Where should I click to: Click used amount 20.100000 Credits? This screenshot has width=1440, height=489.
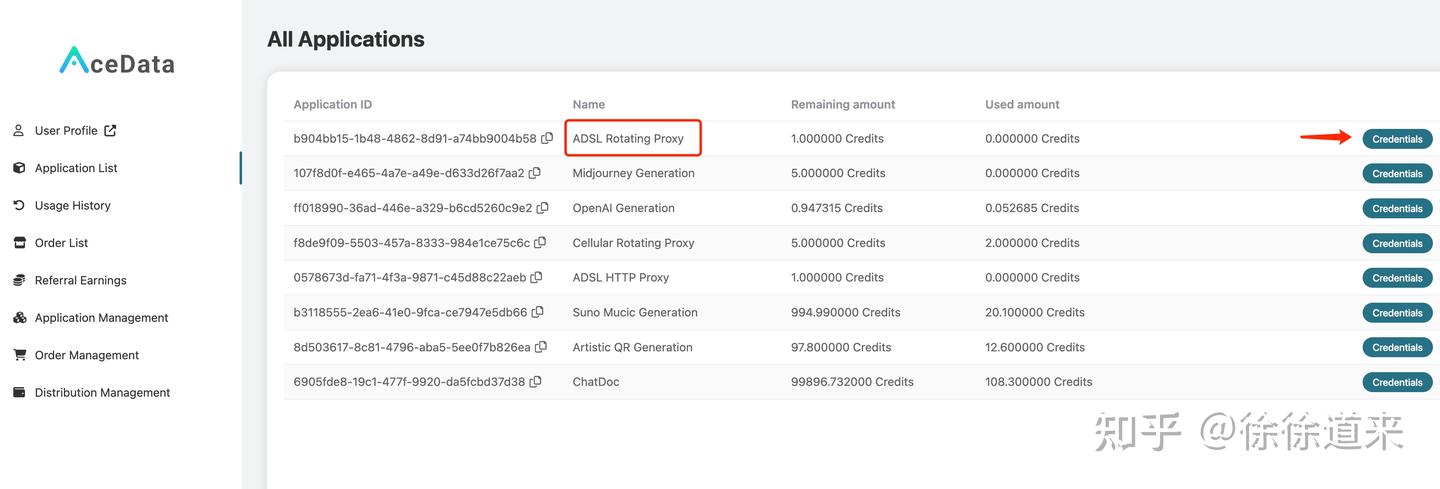(1035, 312)
